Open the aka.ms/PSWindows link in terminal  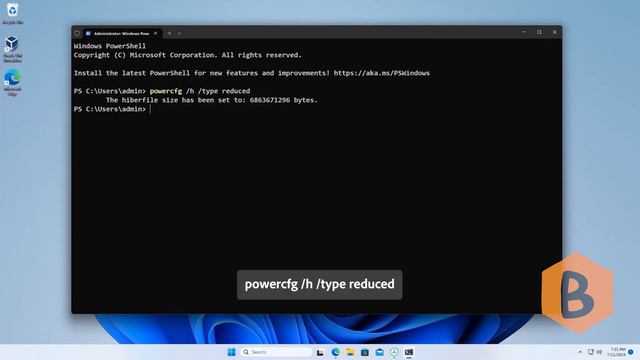click(x=382, y=73)
